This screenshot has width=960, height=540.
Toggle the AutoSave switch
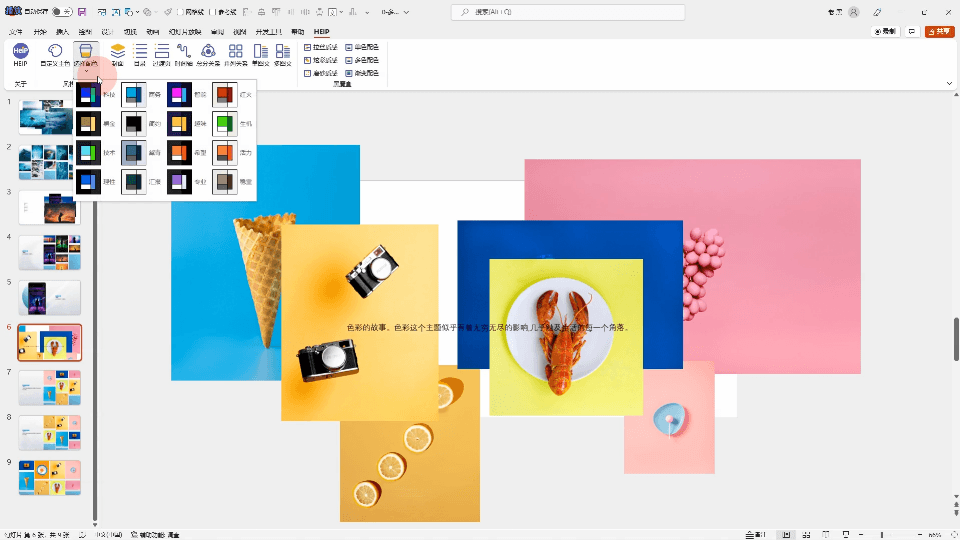pos(61,12)
